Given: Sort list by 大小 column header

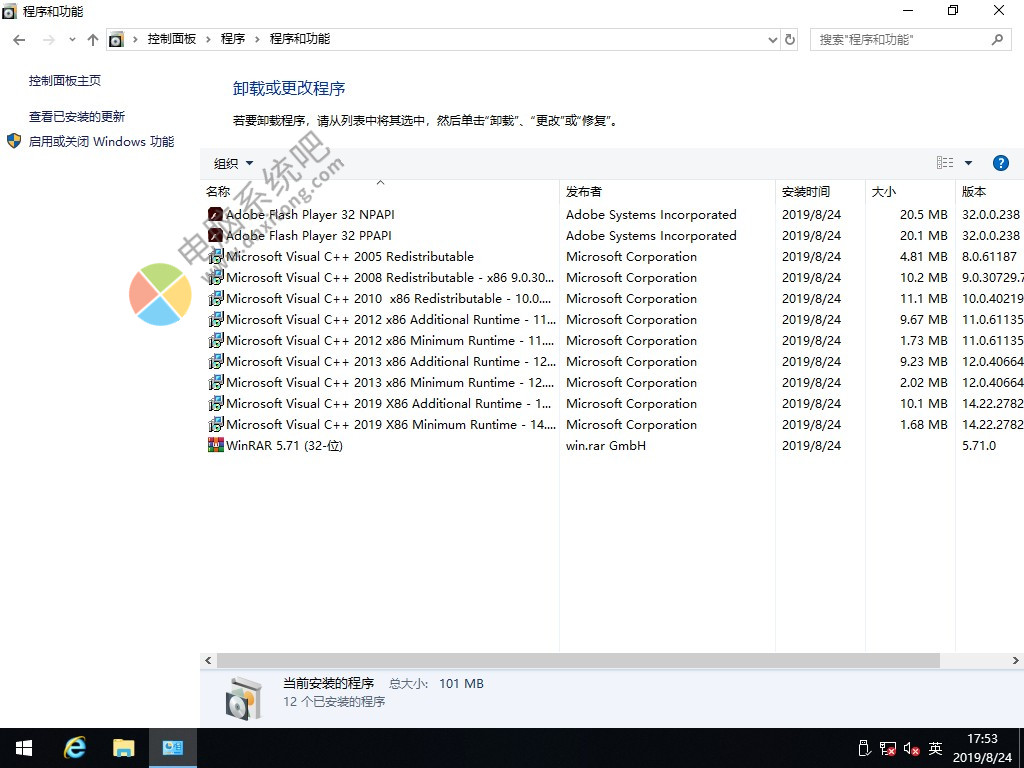Looking at the screenshot, I should coord(884,191).
